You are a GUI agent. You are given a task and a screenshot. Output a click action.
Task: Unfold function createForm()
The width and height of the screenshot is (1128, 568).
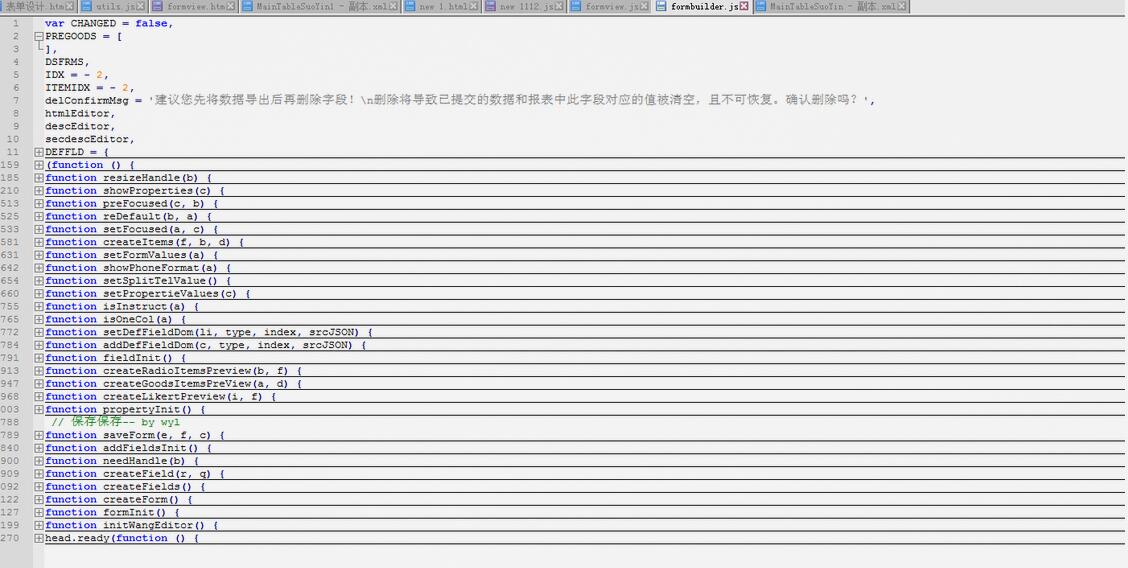pyautogui.click(x=39, y=500)
